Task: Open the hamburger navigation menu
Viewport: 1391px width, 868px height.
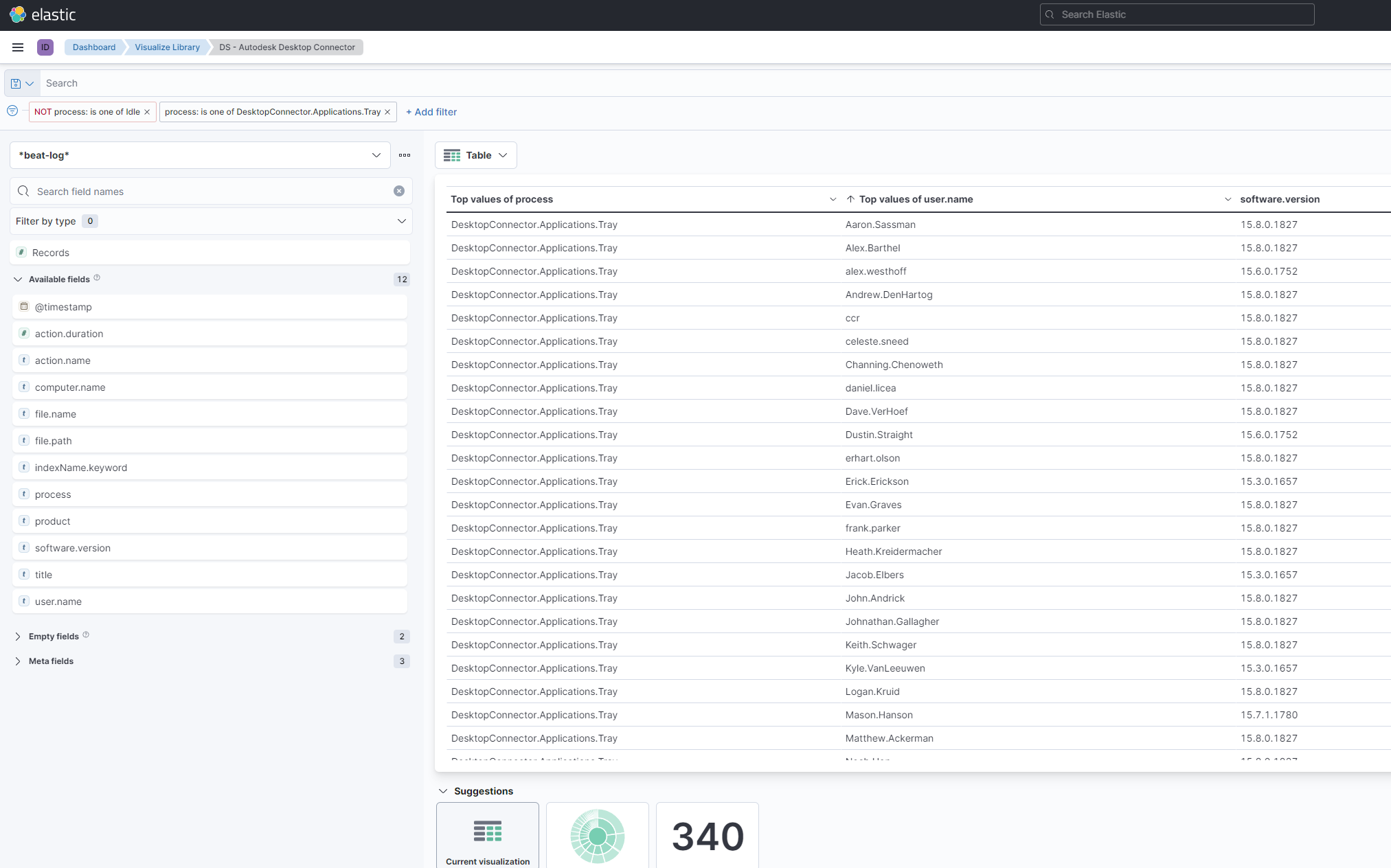Action: tap(18, 47)
